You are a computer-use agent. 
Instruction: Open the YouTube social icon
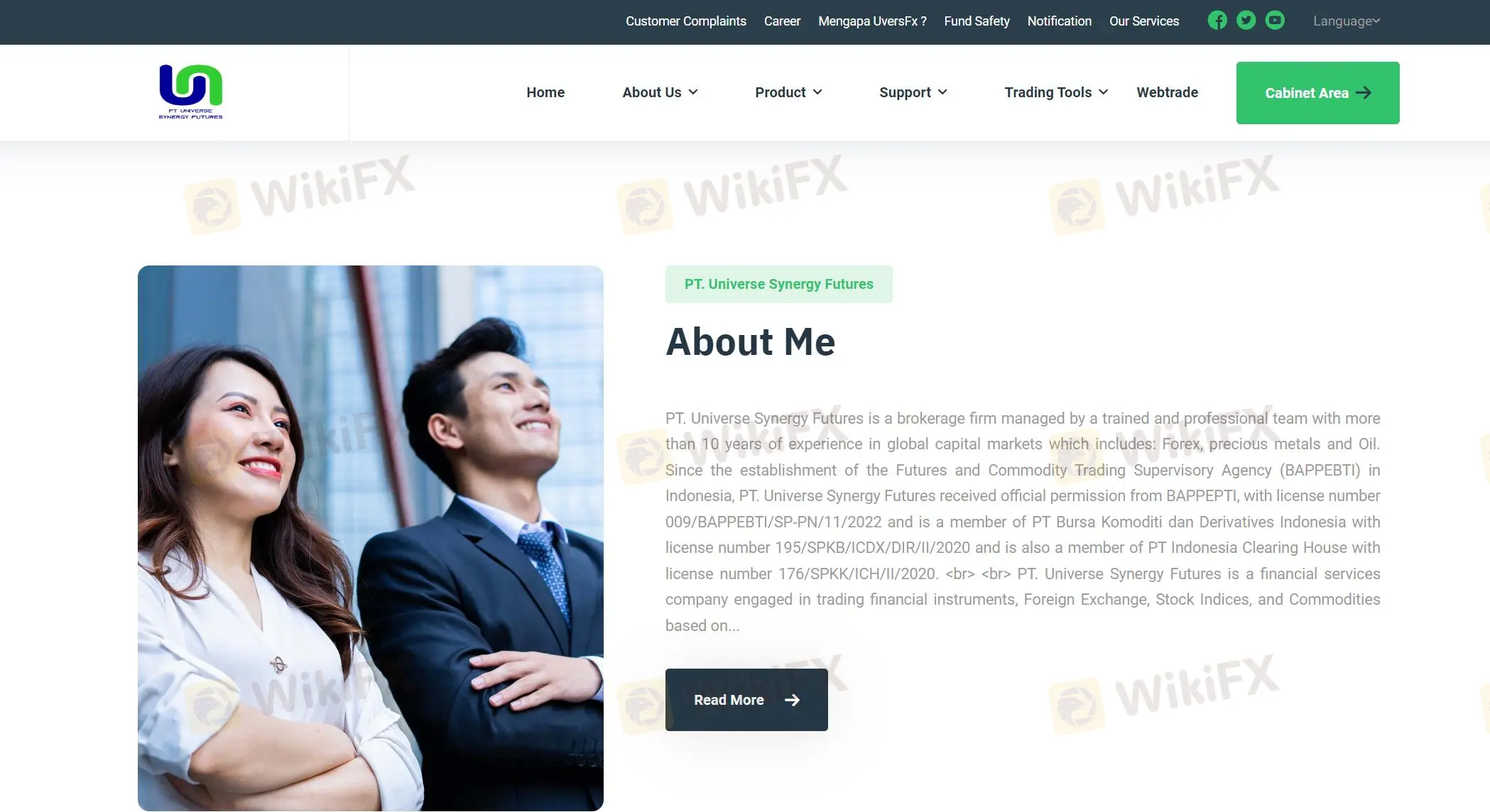click(1275, 21)
